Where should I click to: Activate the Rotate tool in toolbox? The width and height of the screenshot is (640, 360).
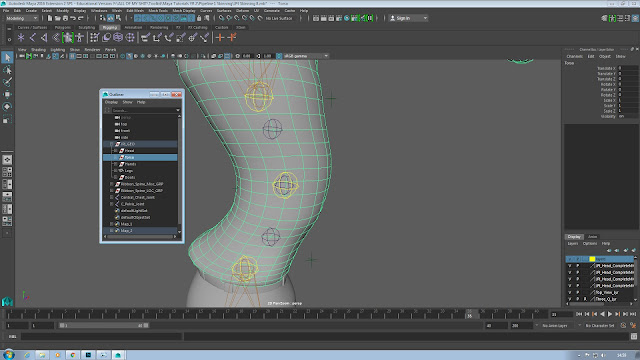pos(7,107)
